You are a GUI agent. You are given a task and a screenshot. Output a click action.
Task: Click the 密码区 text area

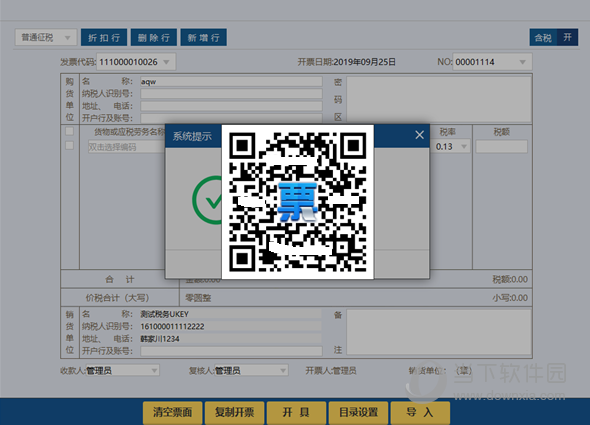439,99
